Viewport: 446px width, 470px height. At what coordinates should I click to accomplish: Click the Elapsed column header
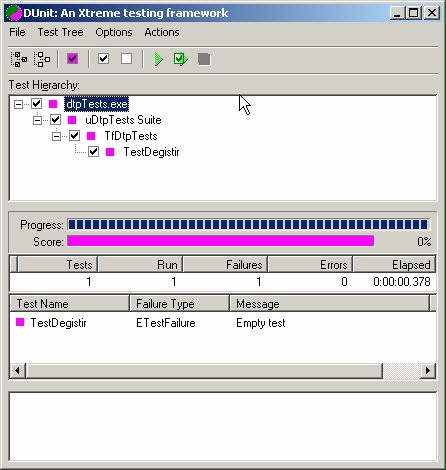pyautogui.click(x=394, y=265)
